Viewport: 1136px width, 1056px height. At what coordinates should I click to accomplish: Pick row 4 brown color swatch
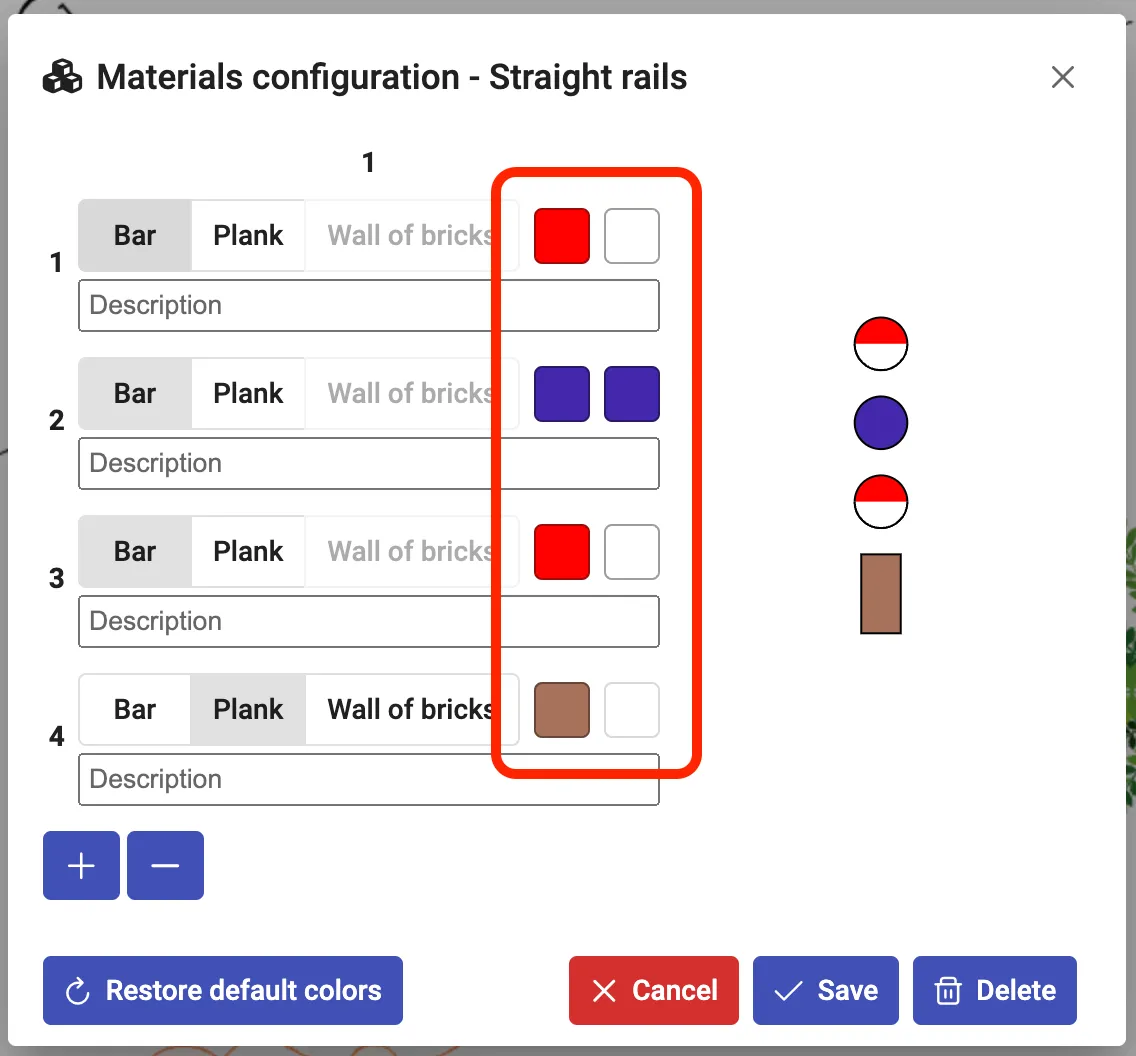[x=562, y=710]
